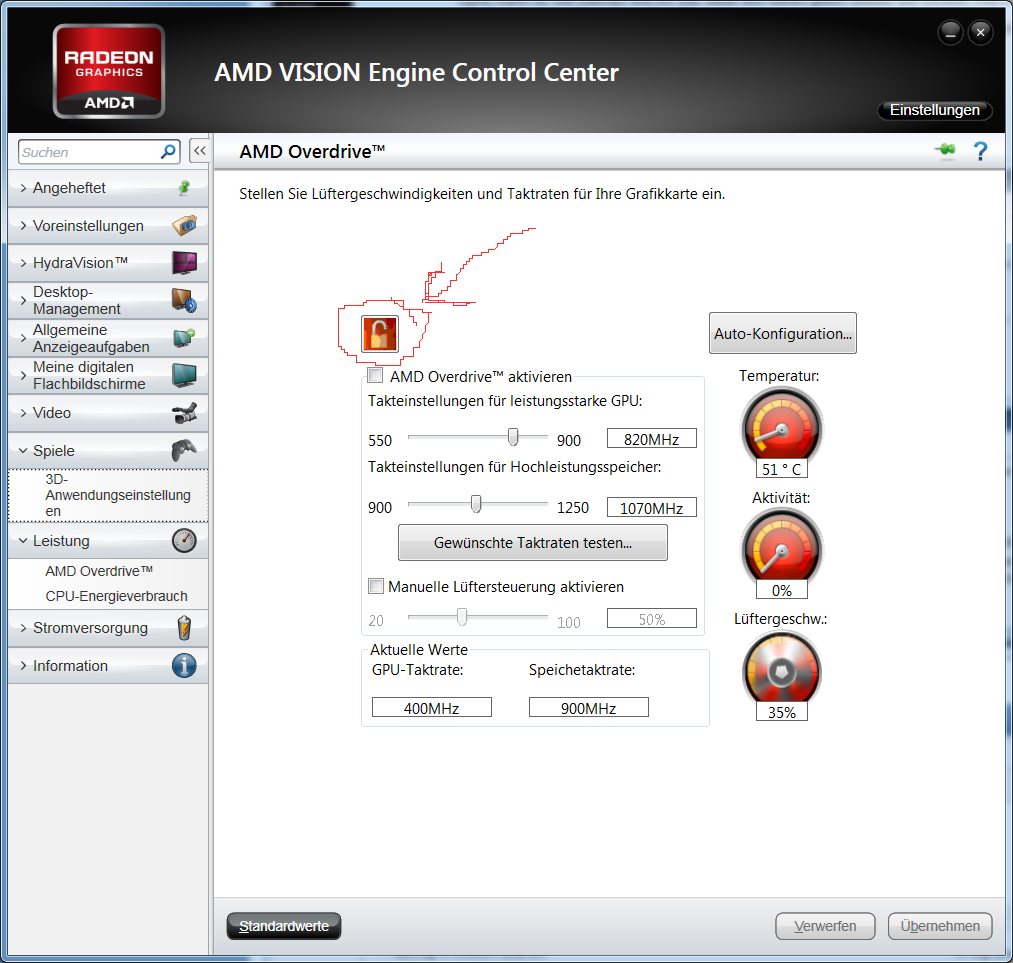This screenshot has width=1013, height=963.
Task: Expand the Angeheftet section
Action: pos(23,188)
